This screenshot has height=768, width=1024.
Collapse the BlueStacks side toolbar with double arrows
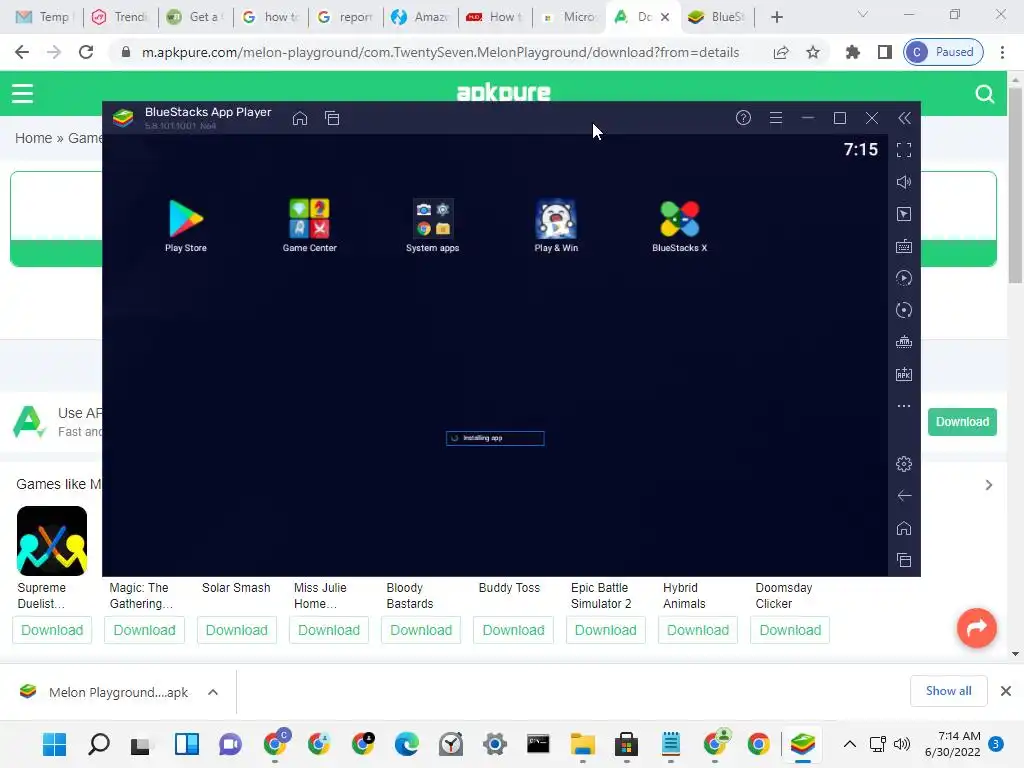click(x=904, y=118)
